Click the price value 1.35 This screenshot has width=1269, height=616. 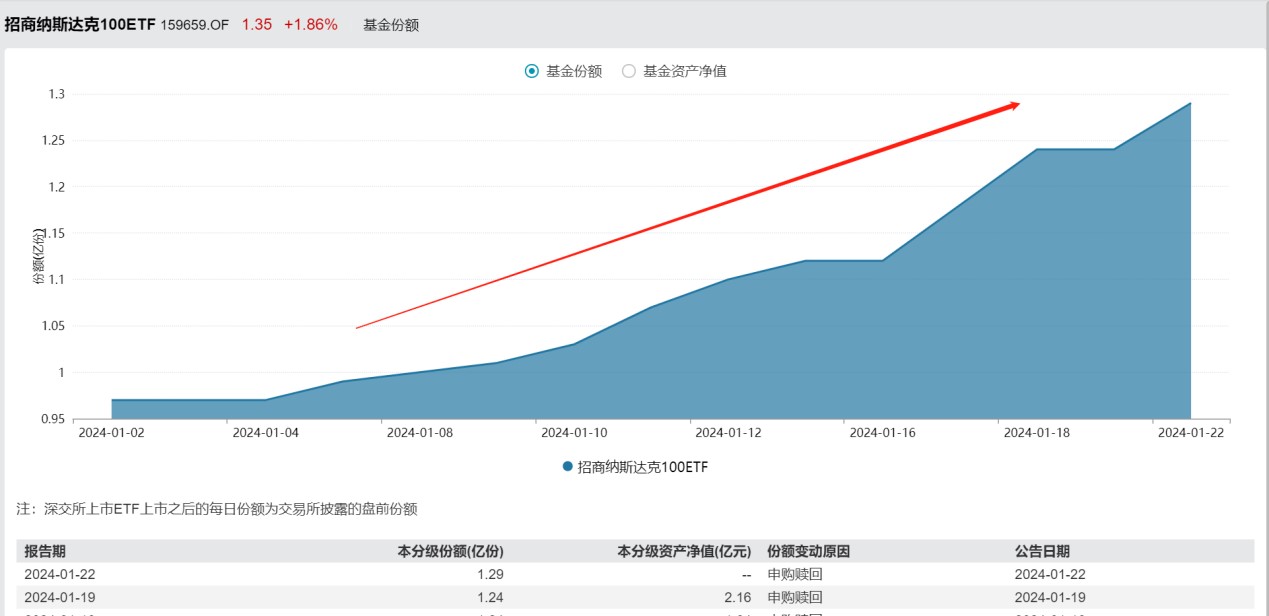pyautogui.click(x=257, y=24)
